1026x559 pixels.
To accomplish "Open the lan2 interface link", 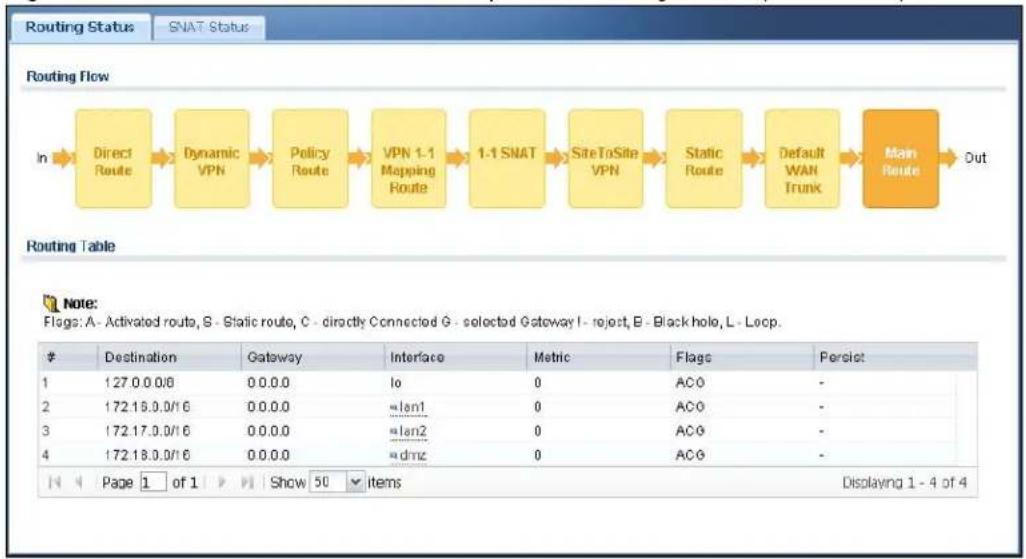I will pyautogui.click(x=413, y=431).
